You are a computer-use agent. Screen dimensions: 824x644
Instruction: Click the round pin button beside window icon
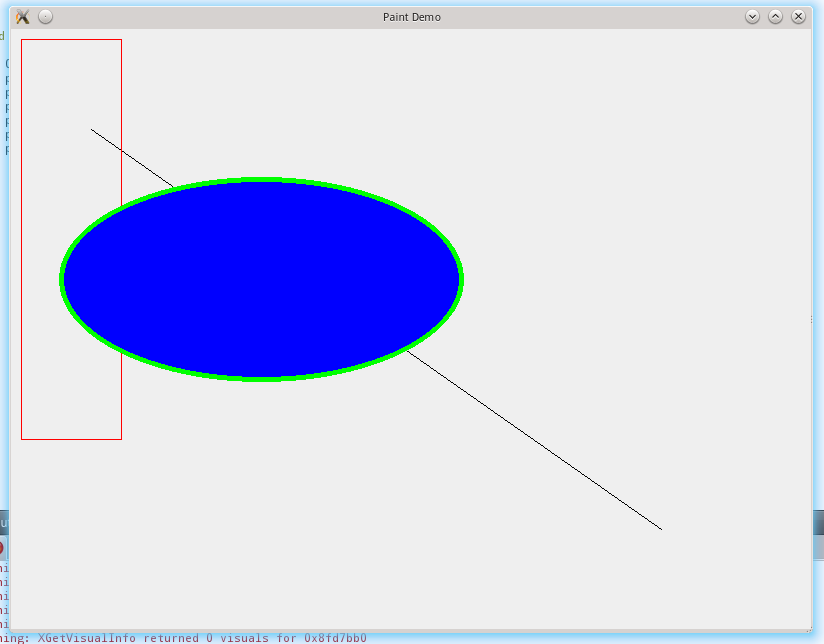point(46,17)
